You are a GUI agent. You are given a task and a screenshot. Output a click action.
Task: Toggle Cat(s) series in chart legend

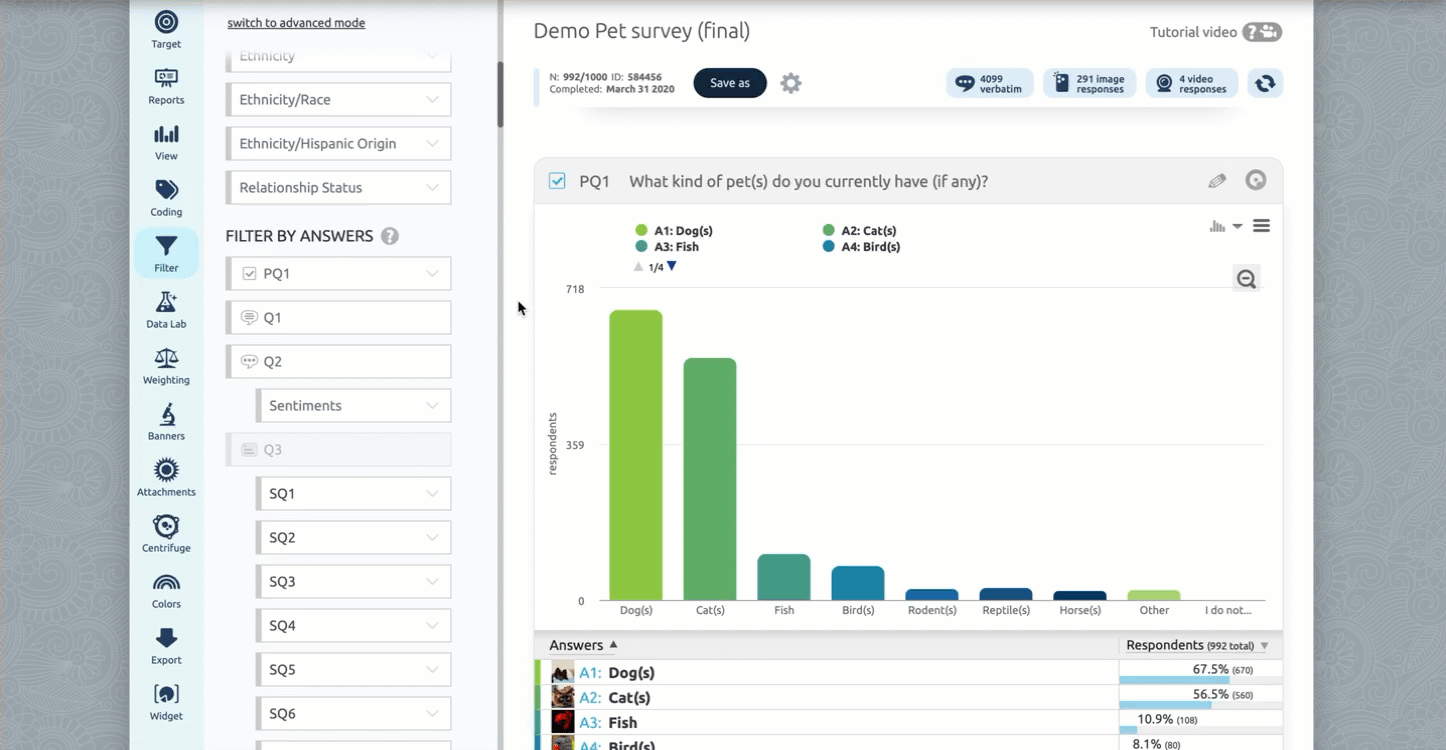[x=860, y=231]
